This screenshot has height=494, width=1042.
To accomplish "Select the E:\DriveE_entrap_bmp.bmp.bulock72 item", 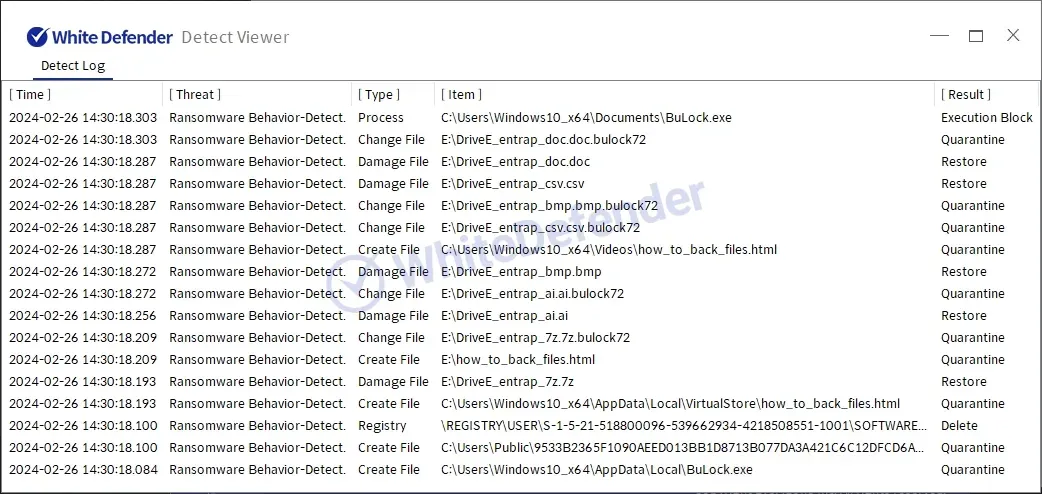I will tap(550, 205).
